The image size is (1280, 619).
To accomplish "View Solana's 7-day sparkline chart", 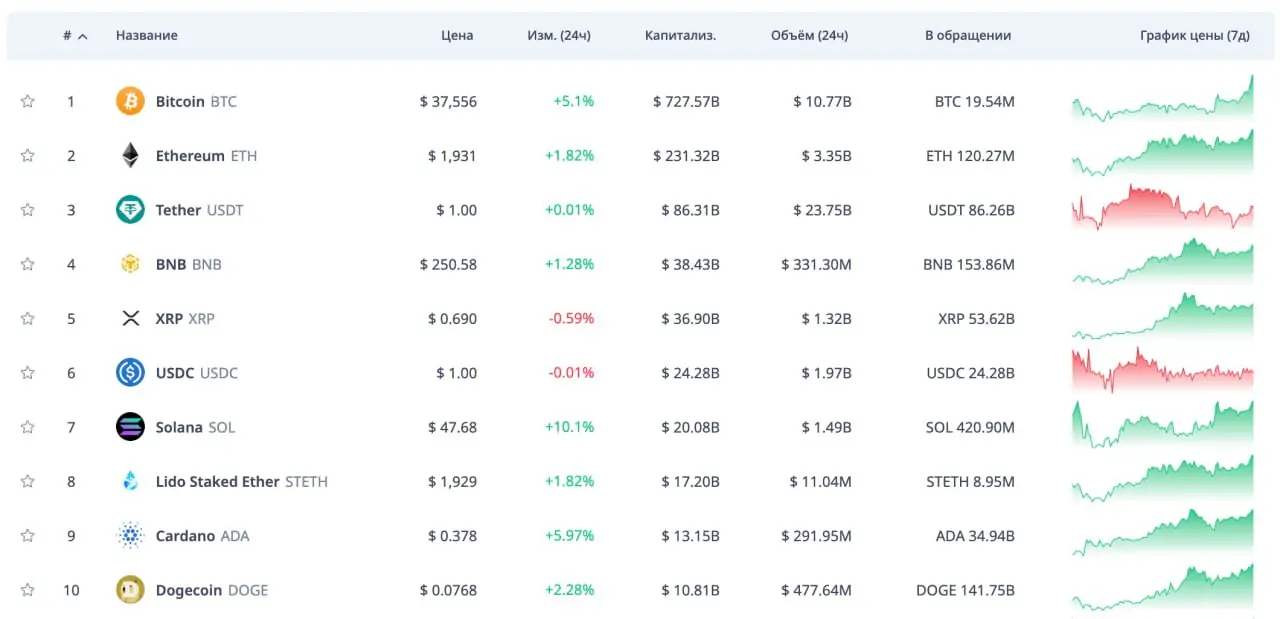I will (1162, 424).
